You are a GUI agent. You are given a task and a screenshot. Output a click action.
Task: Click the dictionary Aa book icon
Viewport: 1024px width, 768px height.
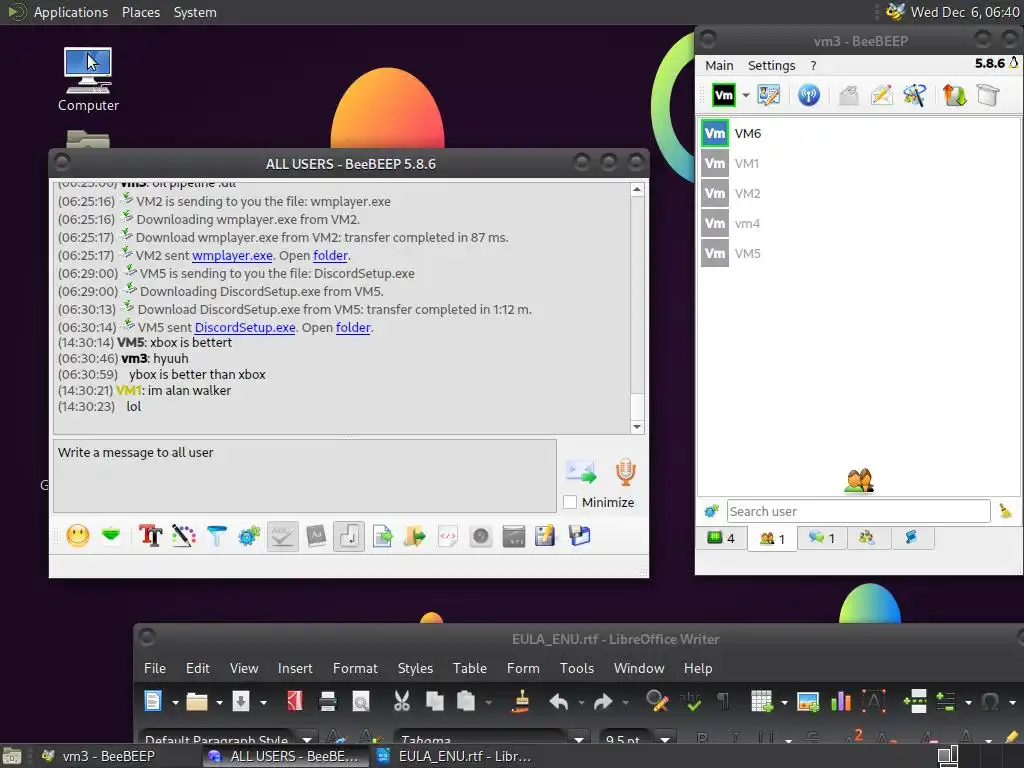(x=316, y=536)
